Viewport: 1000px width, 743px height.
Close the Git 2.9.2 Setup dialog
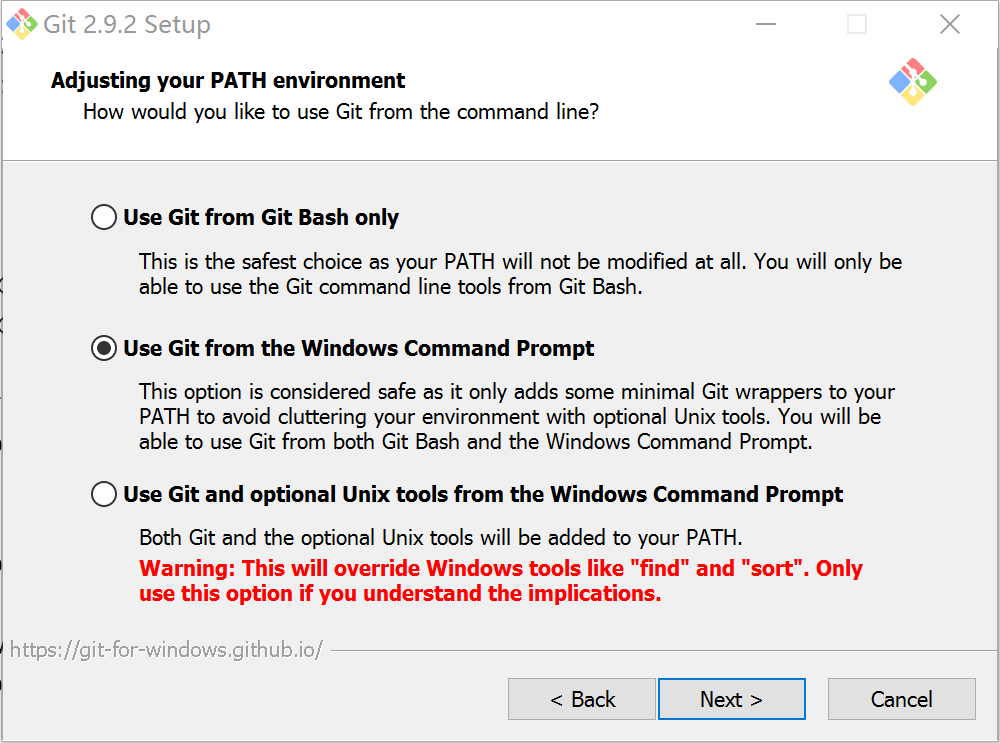(950, 24)
